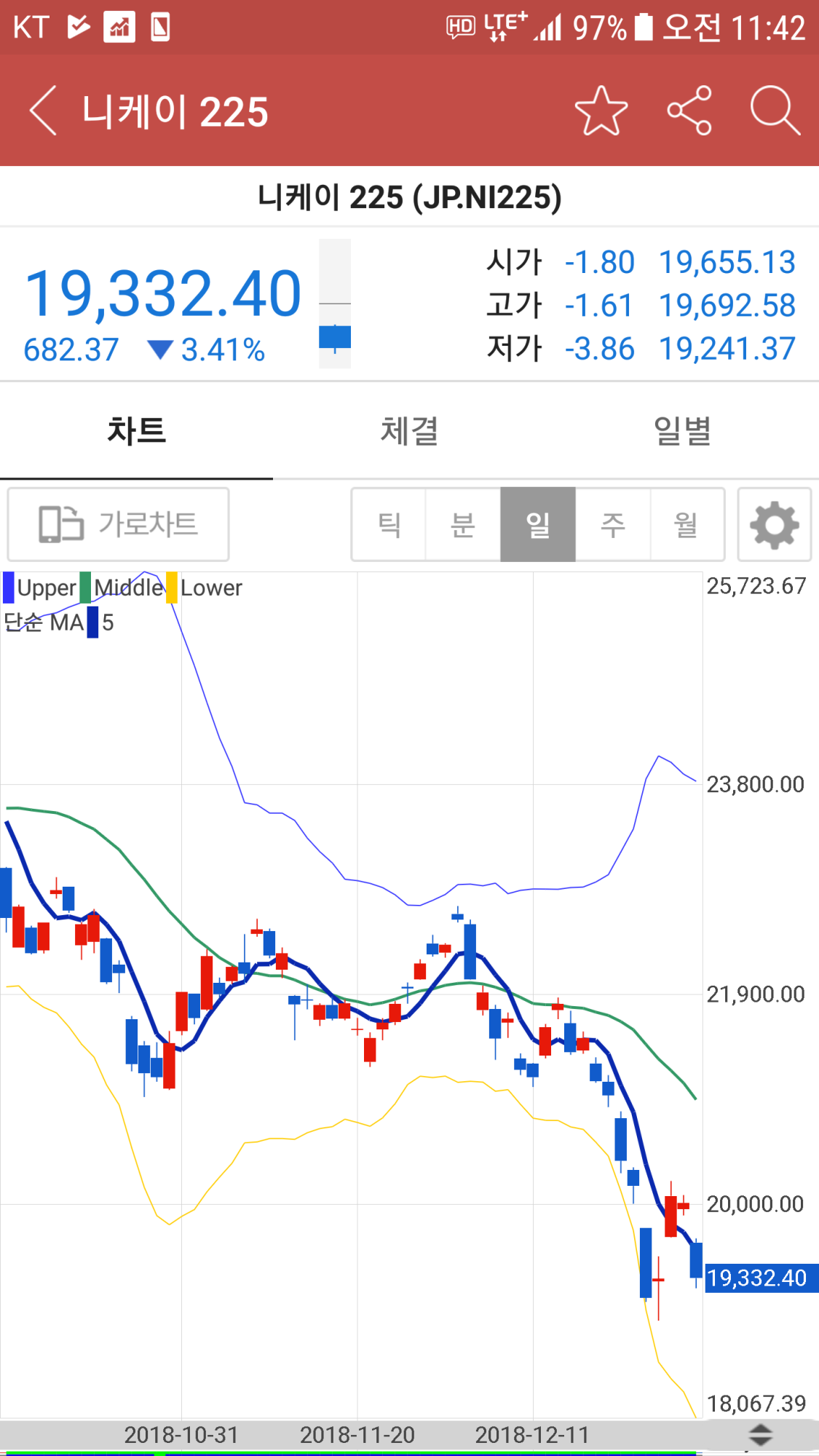
Task: Select the tick (틱) chart interval
Action: point(389,524)
